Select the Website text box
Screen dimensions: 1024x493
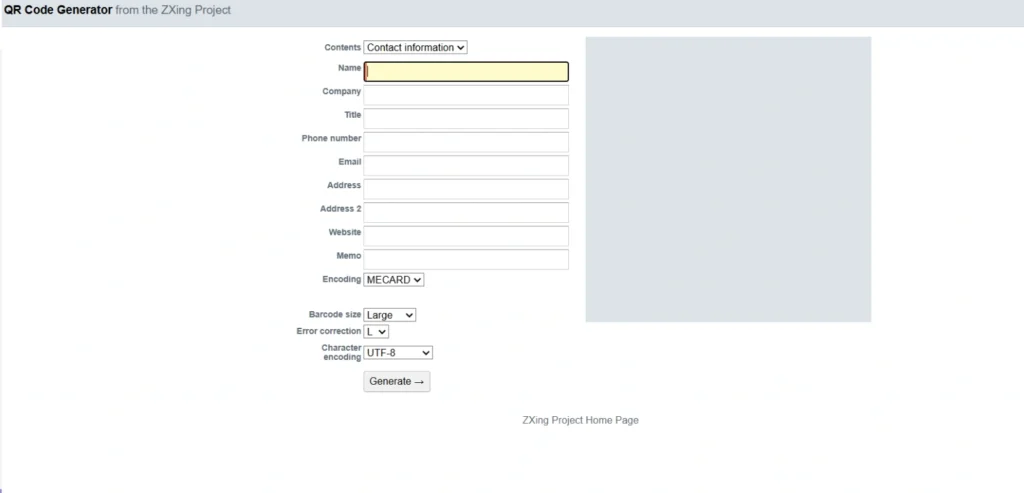(466, 236)
